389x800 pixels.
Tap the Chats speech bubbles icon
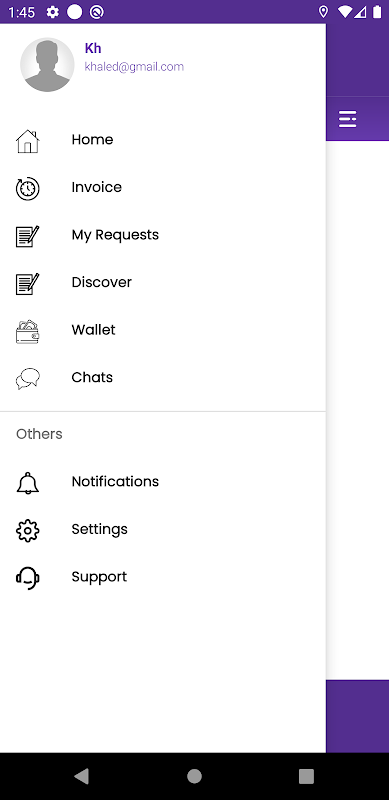[28, 379]
